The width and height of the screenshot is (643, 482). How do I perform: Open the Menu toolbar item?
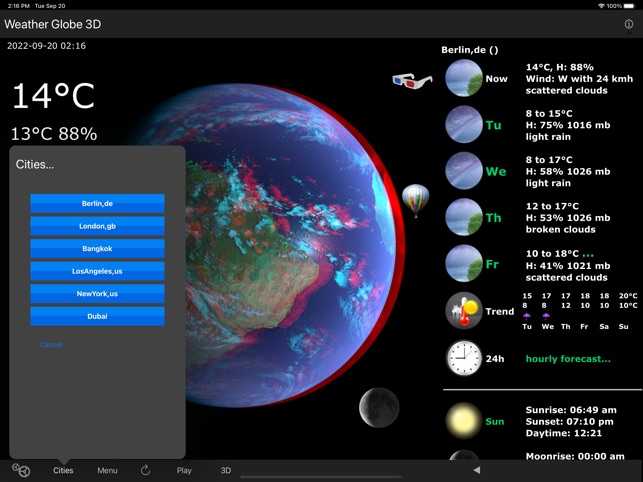pyautogui.click(x=107, y=471)
